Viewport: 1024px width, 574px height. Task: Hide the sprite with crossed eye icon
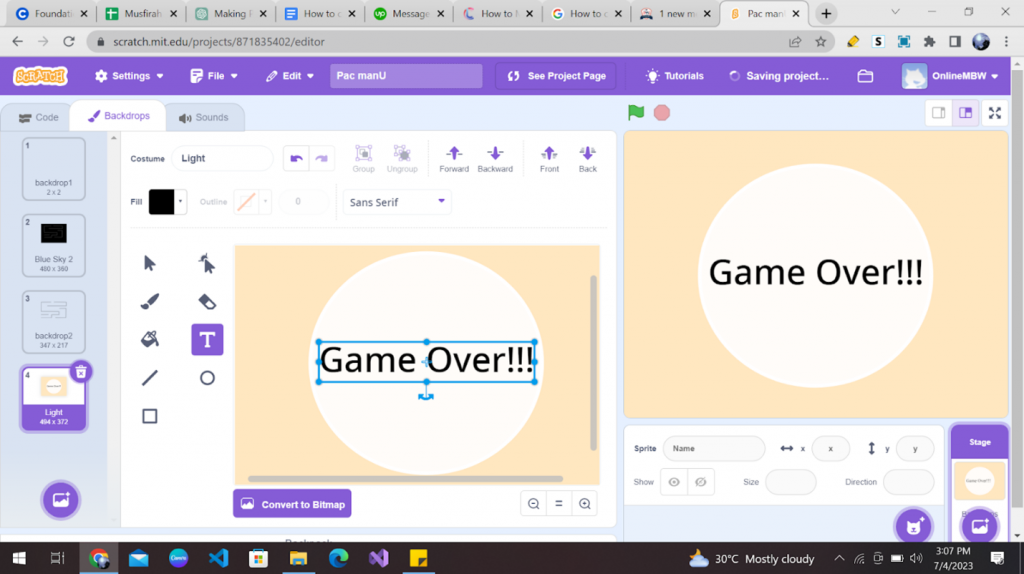click(x=701, y=482)
